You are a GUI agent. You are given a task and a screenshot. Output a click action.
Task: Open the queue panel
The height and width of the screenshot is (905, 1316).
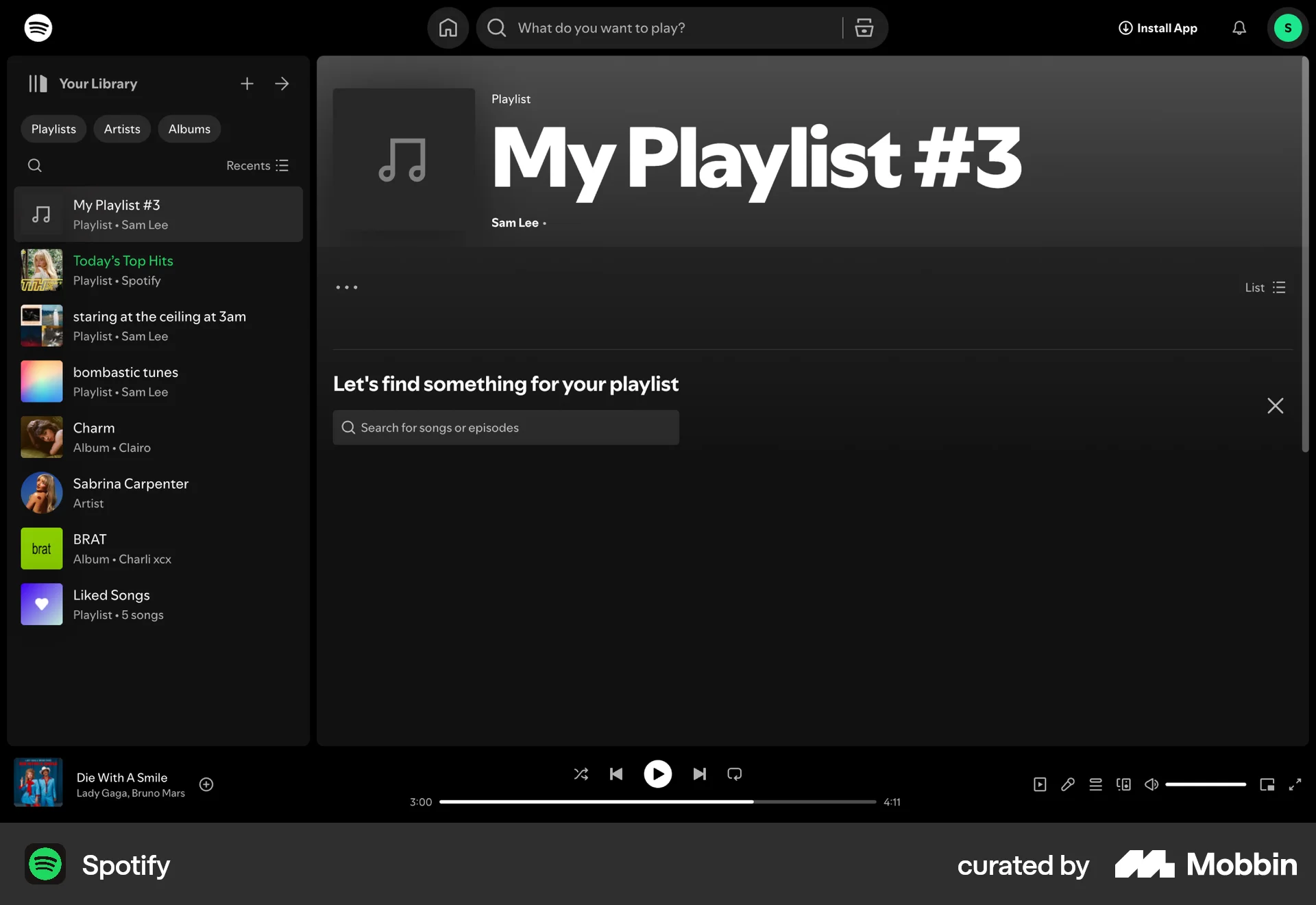(x=1095, y=784)
